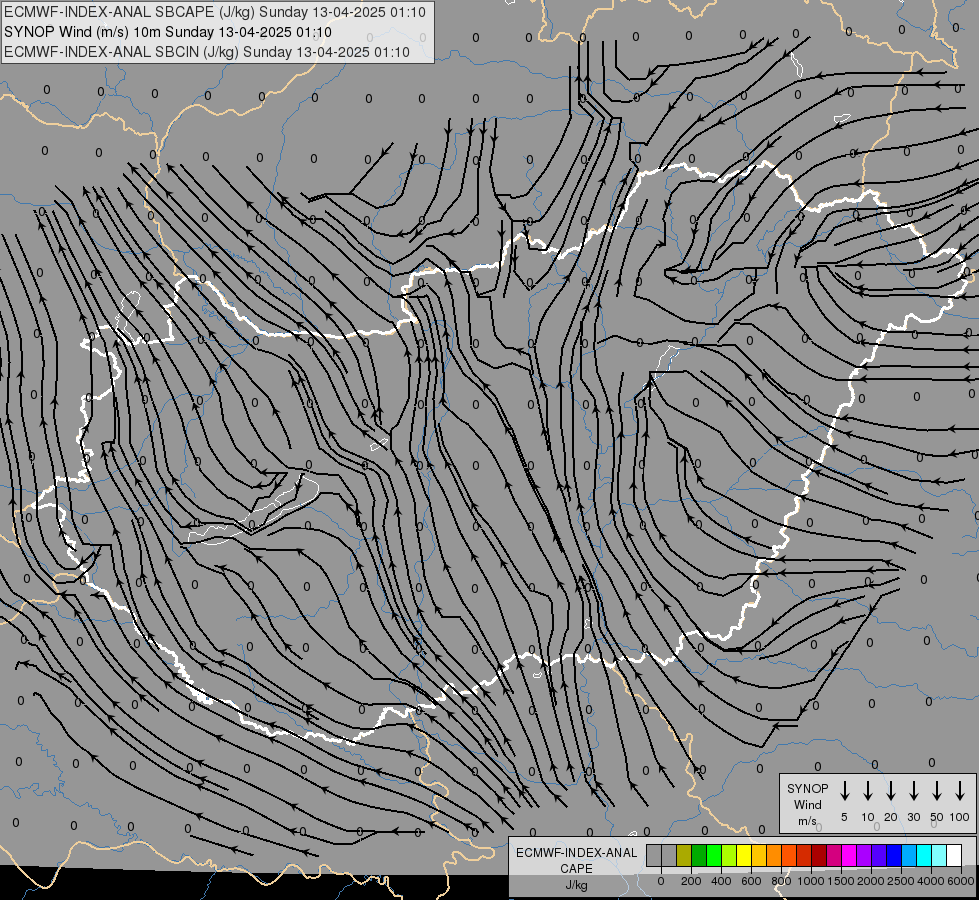Screen dimensions: 979x900
Task: Select the olive CAPE legend swatch
Action: [x=684, y=855]
